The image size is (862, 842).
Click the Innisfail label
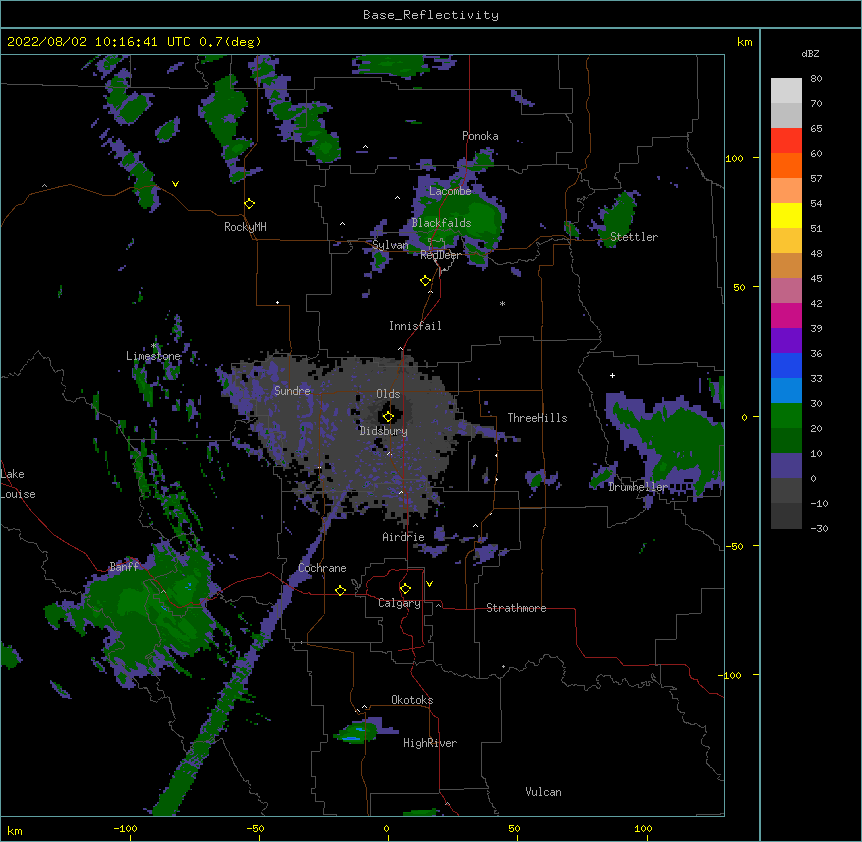click(415, 326)
